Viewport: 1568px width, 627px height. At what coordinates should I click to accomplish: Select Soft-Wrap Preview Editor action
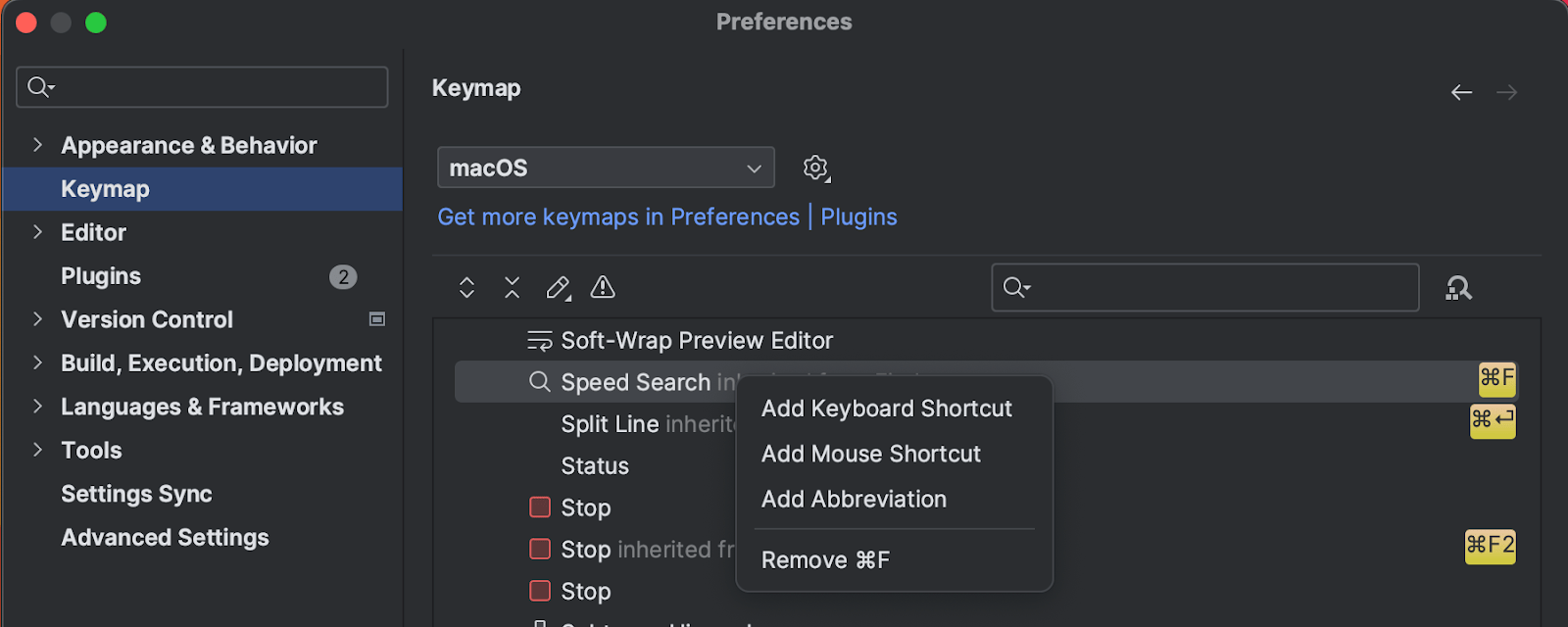pyautogui.click(x=696, y=340)
